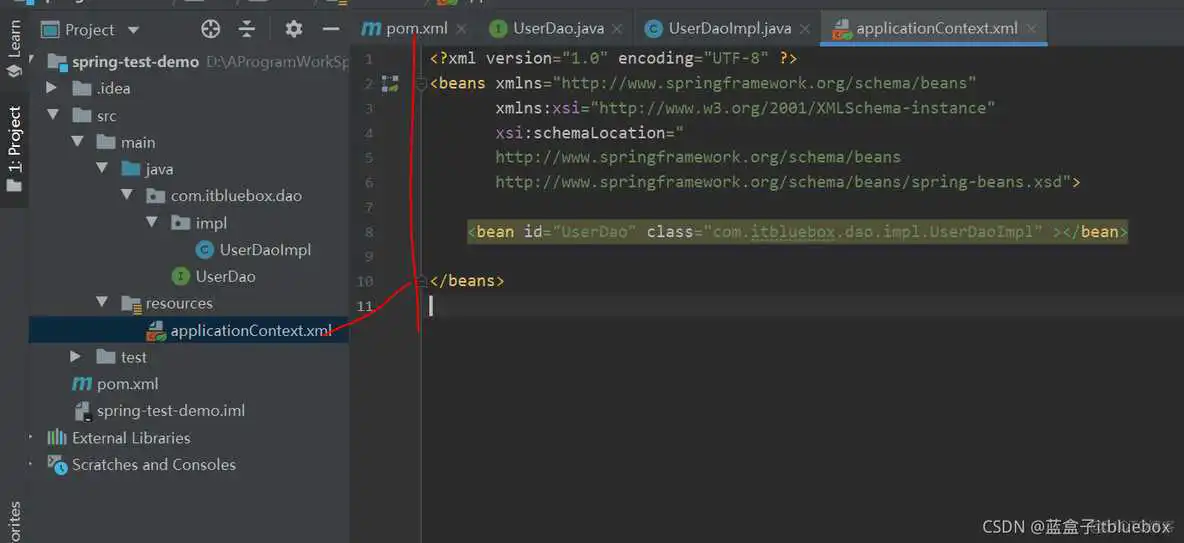
Task: Select the main folder
Action: pos(138,142)
